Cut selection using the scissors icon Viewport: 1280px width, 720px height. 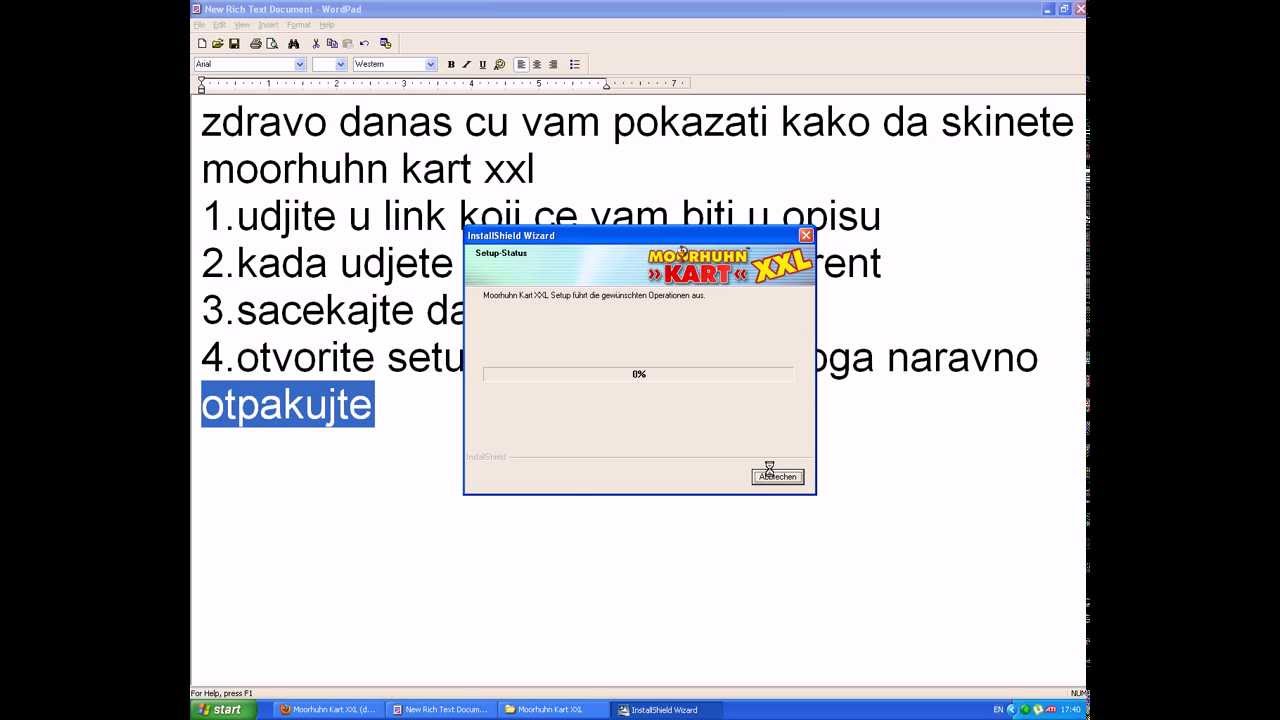316,44
